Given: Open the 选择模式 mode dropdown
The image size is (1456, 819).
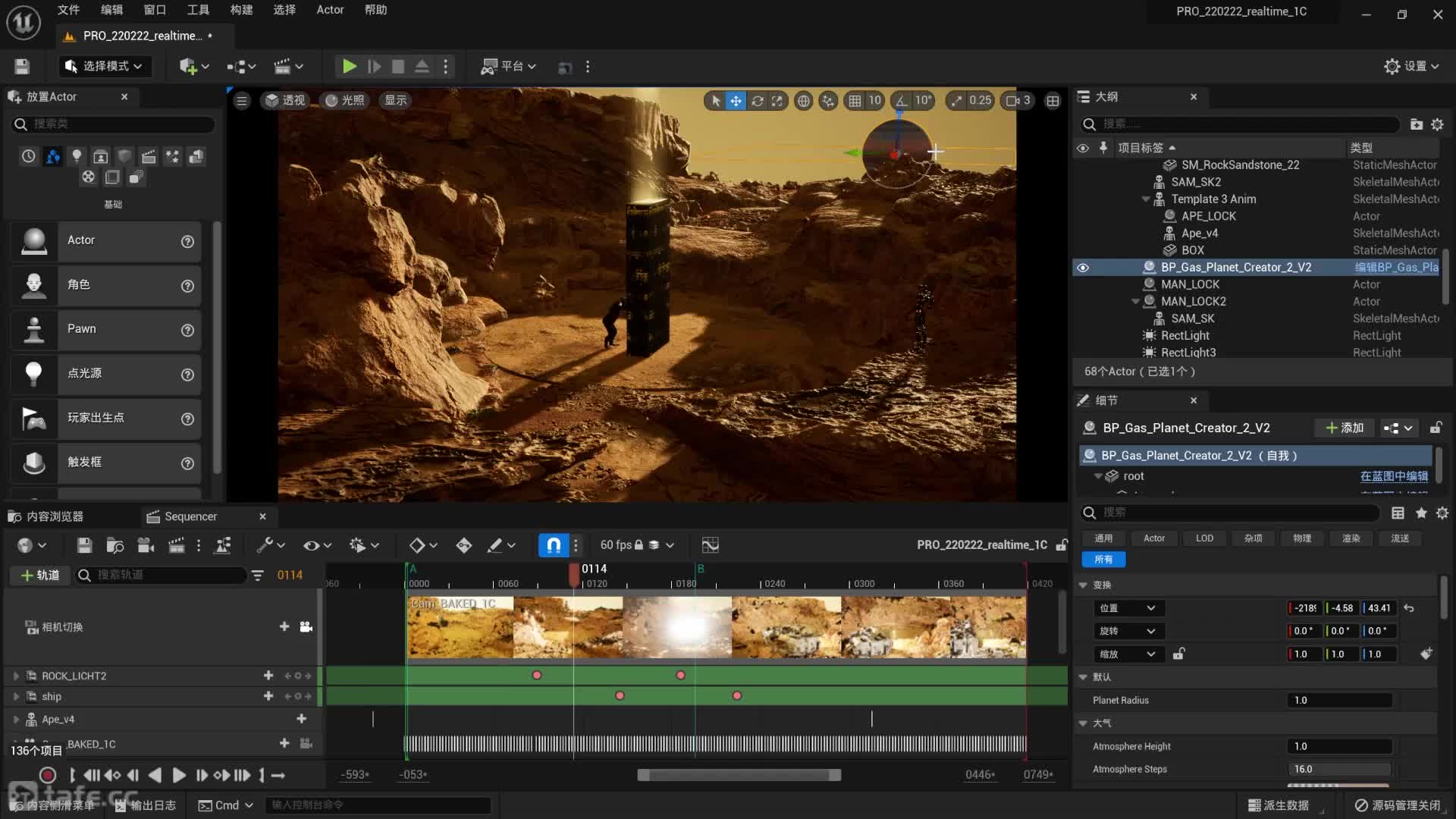Looking at the screenshot, I should click(105, 67).
